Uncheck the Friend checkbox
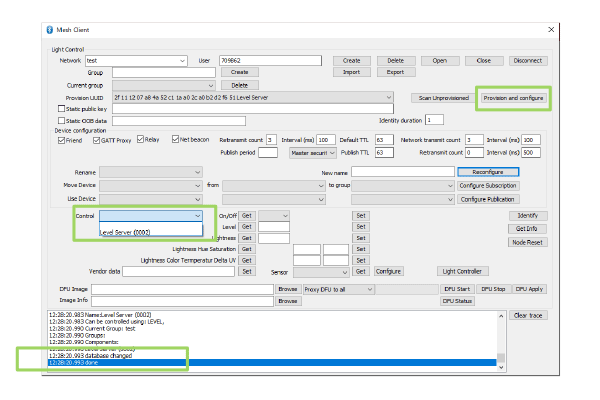Screen dimensions: 600x400 coord(61,140)
